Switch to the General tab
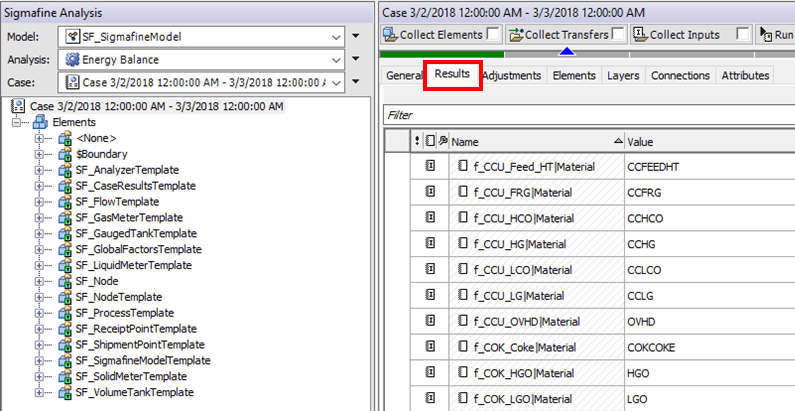795x411 pixels. point(404,76)
